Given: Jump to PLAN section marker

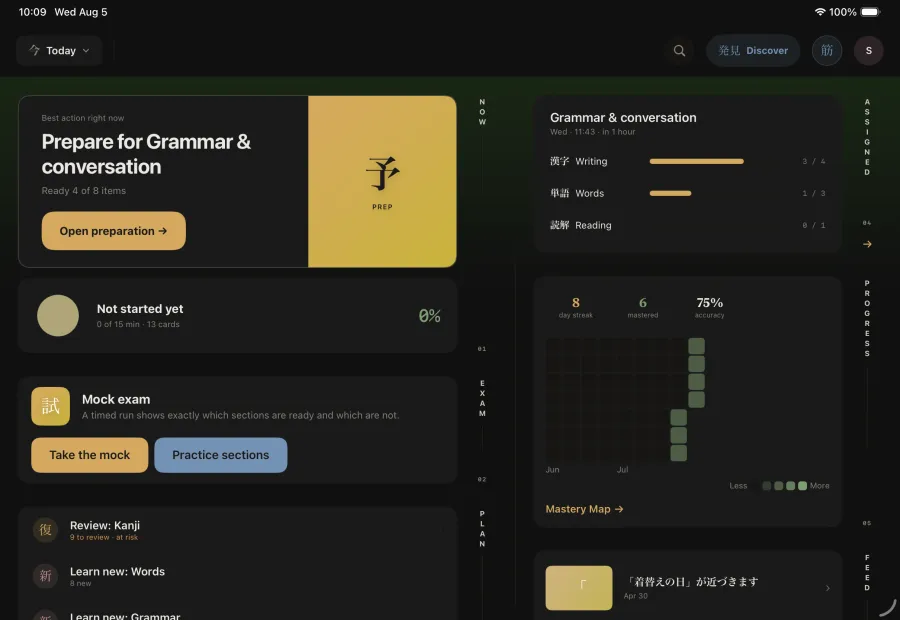Looking at the screenshot, I should (x=482, y=529).
